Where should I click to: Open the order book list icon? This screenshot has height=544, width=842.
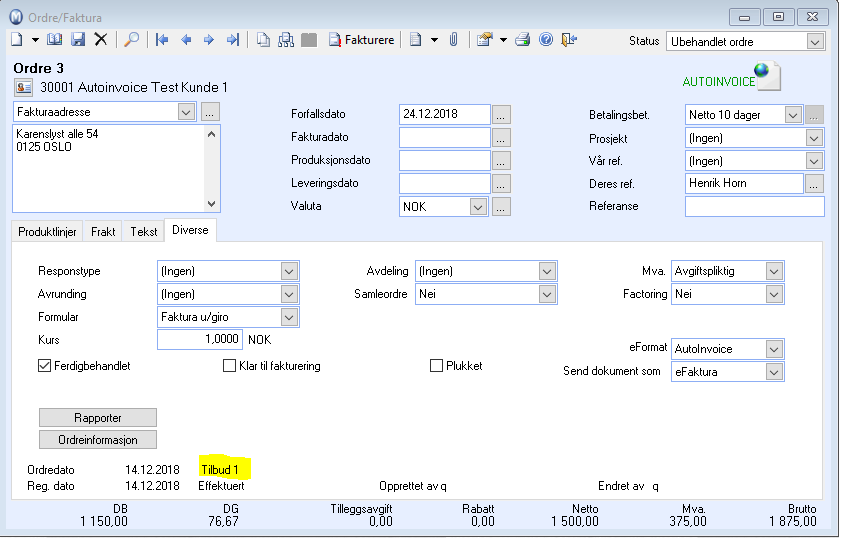click(x=54, y=40)
